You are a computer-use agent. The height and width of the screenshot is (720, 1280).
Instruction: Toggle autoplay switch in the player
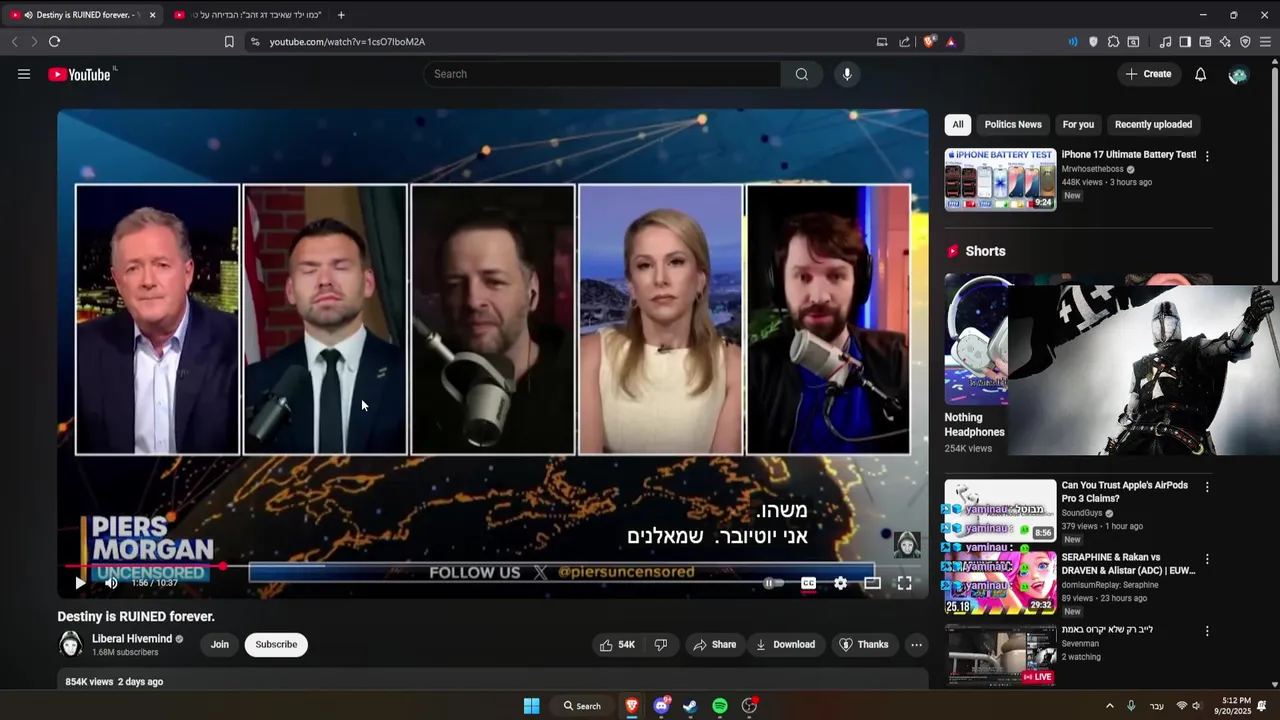pyautogui.click(x=773, y=583)
